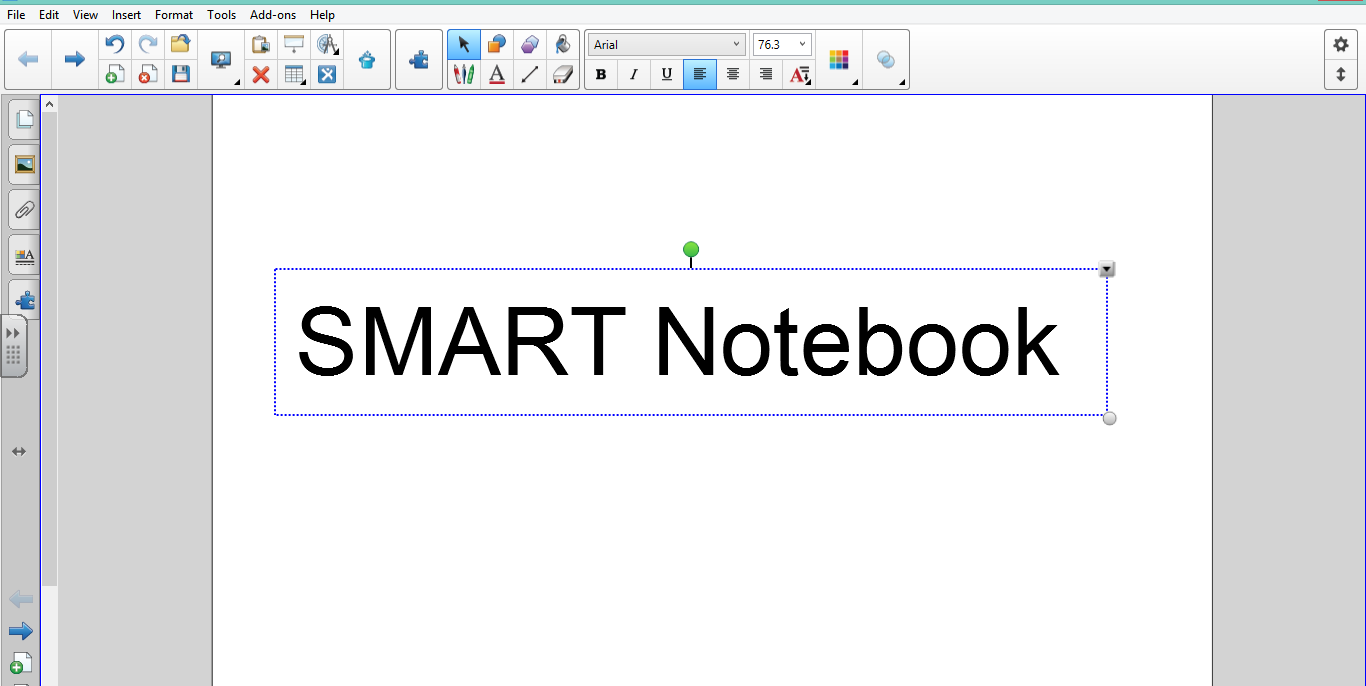This screenshot has width=1366, height=686.
Task: Move toolbar with up-down arrow button
Action: click(1341, 74)
